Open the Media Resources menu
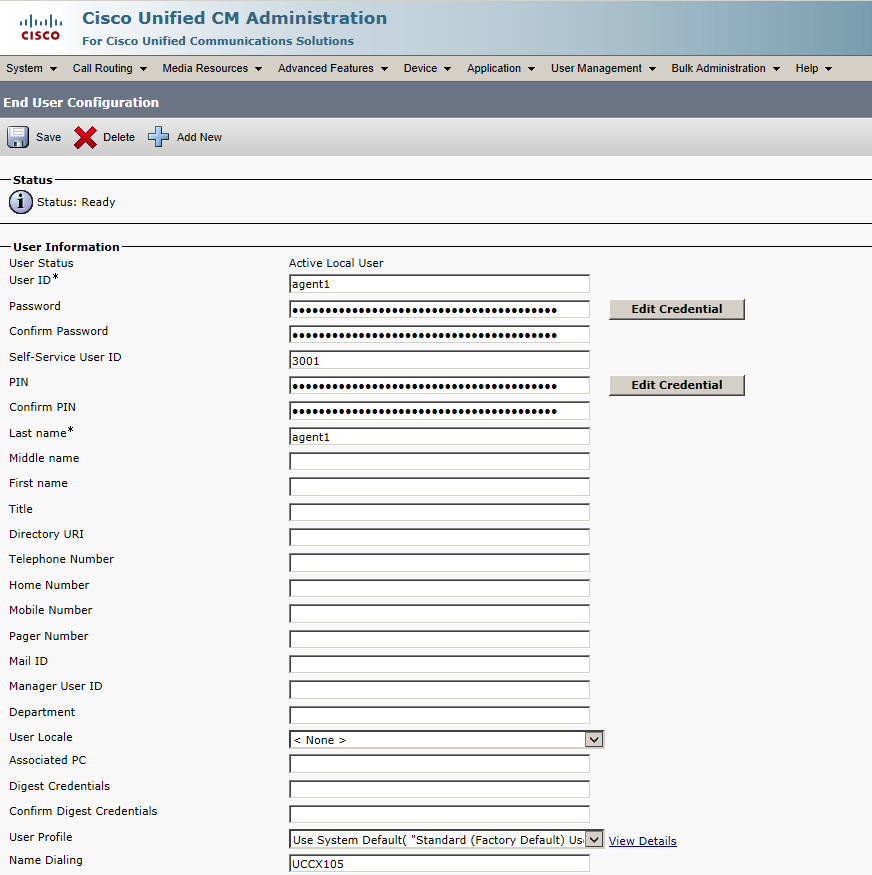This screenshot has height=875, width=872. [212, 68]
